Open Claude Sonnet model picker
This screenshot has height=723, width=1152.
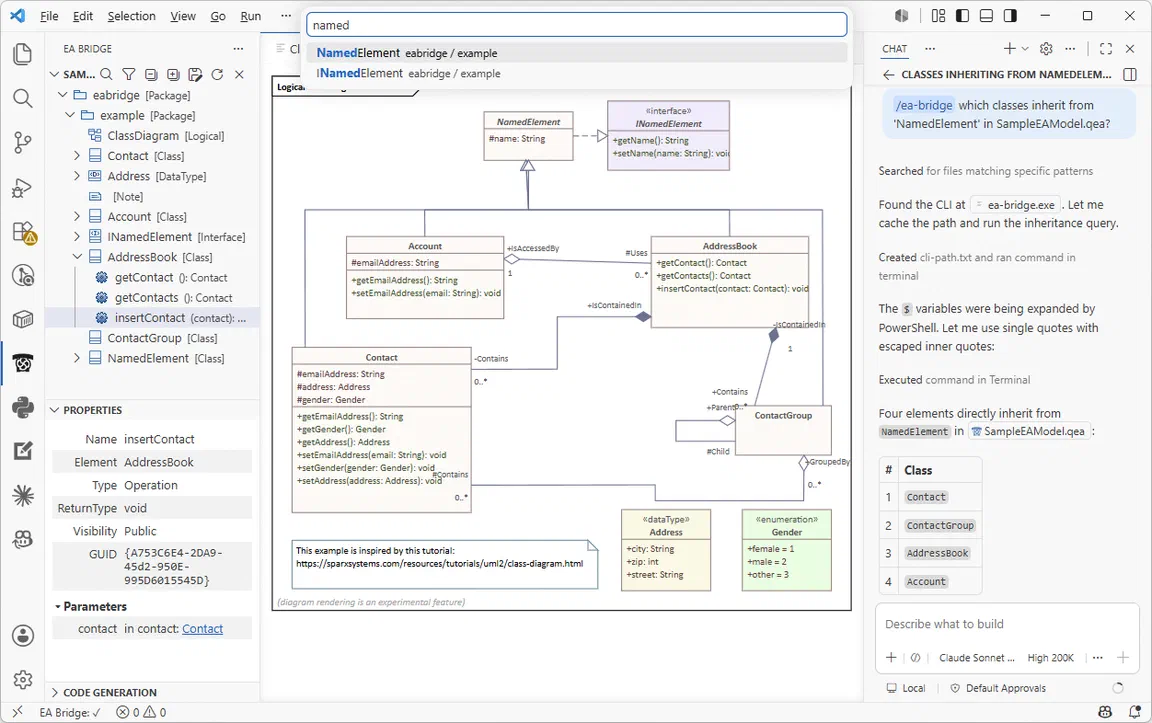pyautogui.click(x=976, y=658)
